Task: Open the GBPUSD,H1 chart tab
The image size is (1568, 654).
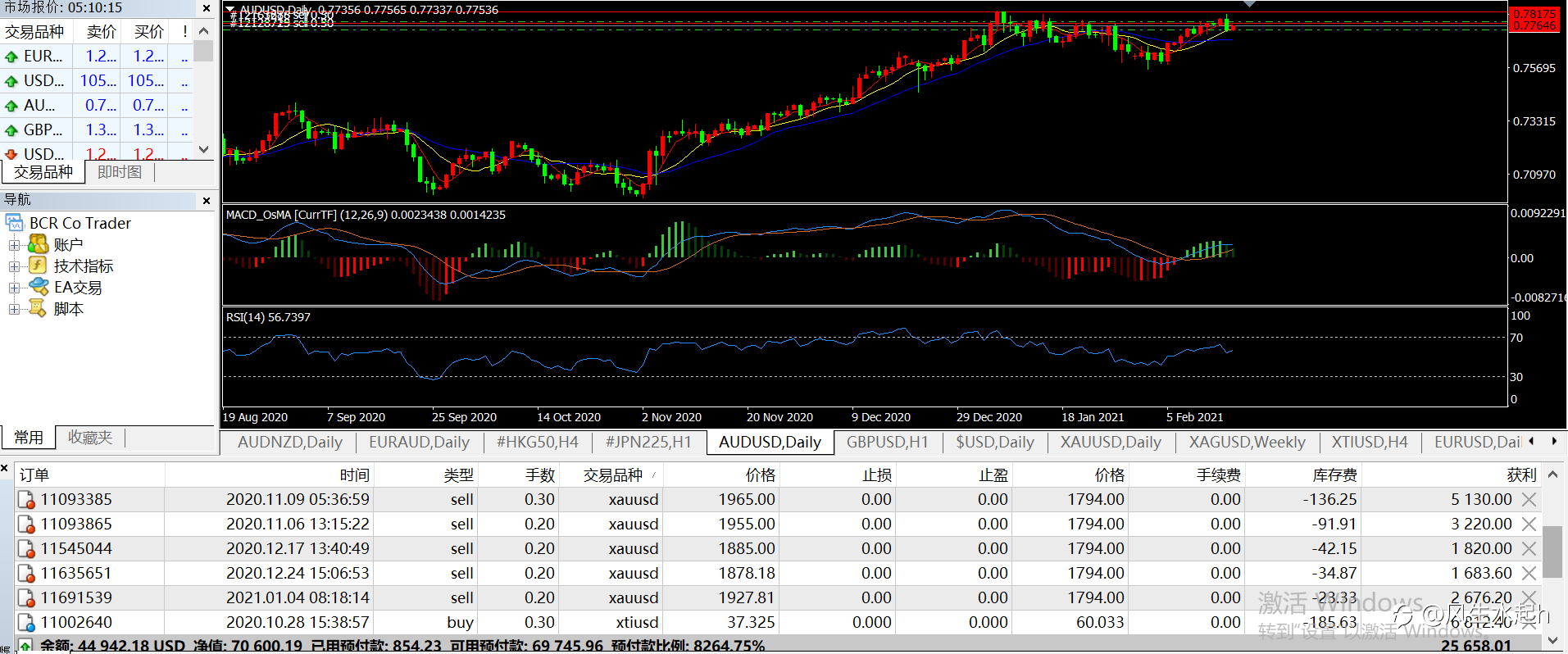Action: tap(888, 442)
